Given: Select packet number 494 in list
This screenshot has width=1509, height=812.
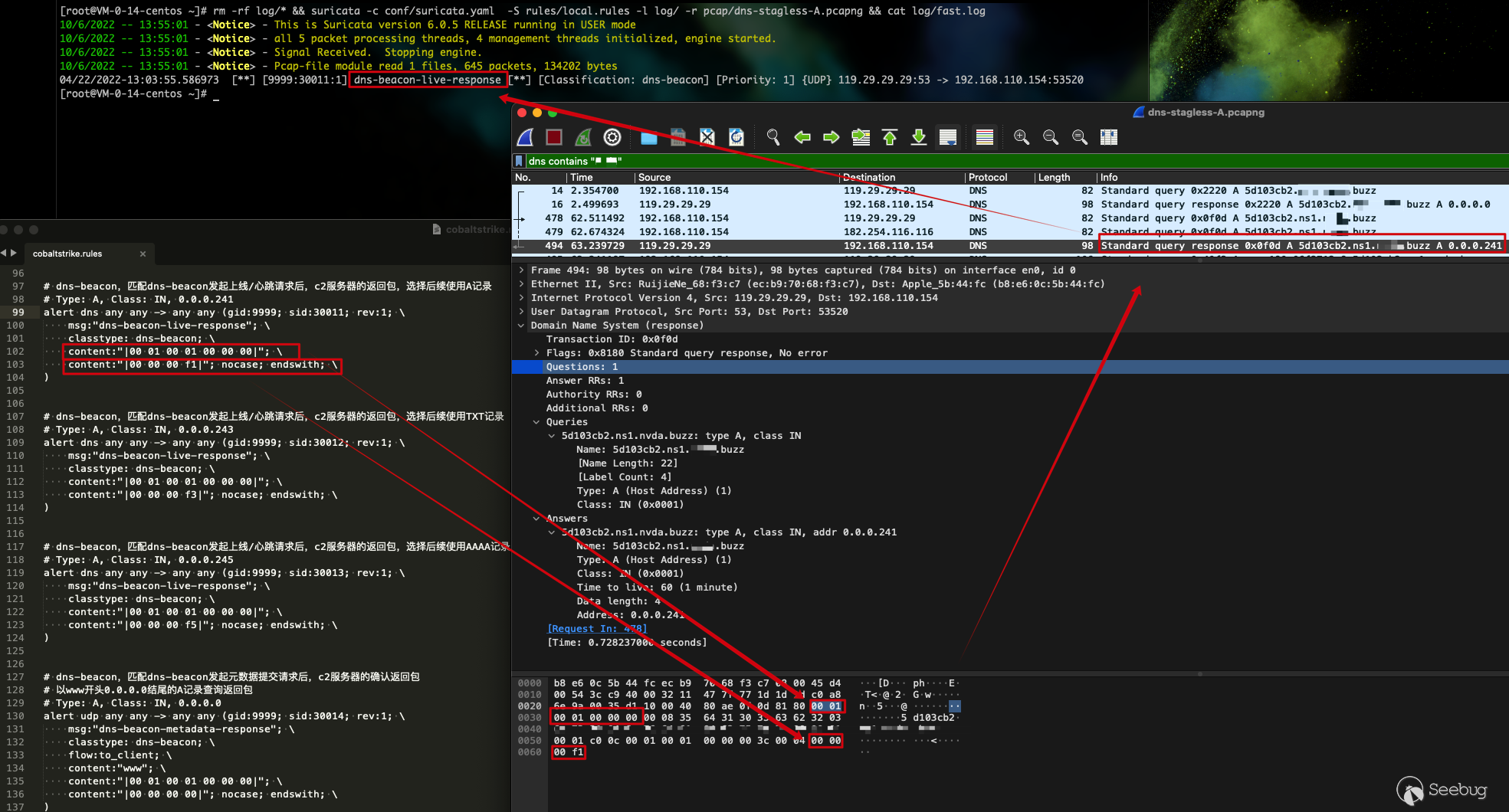Looking at the screenshot, I should (1010, 246).
